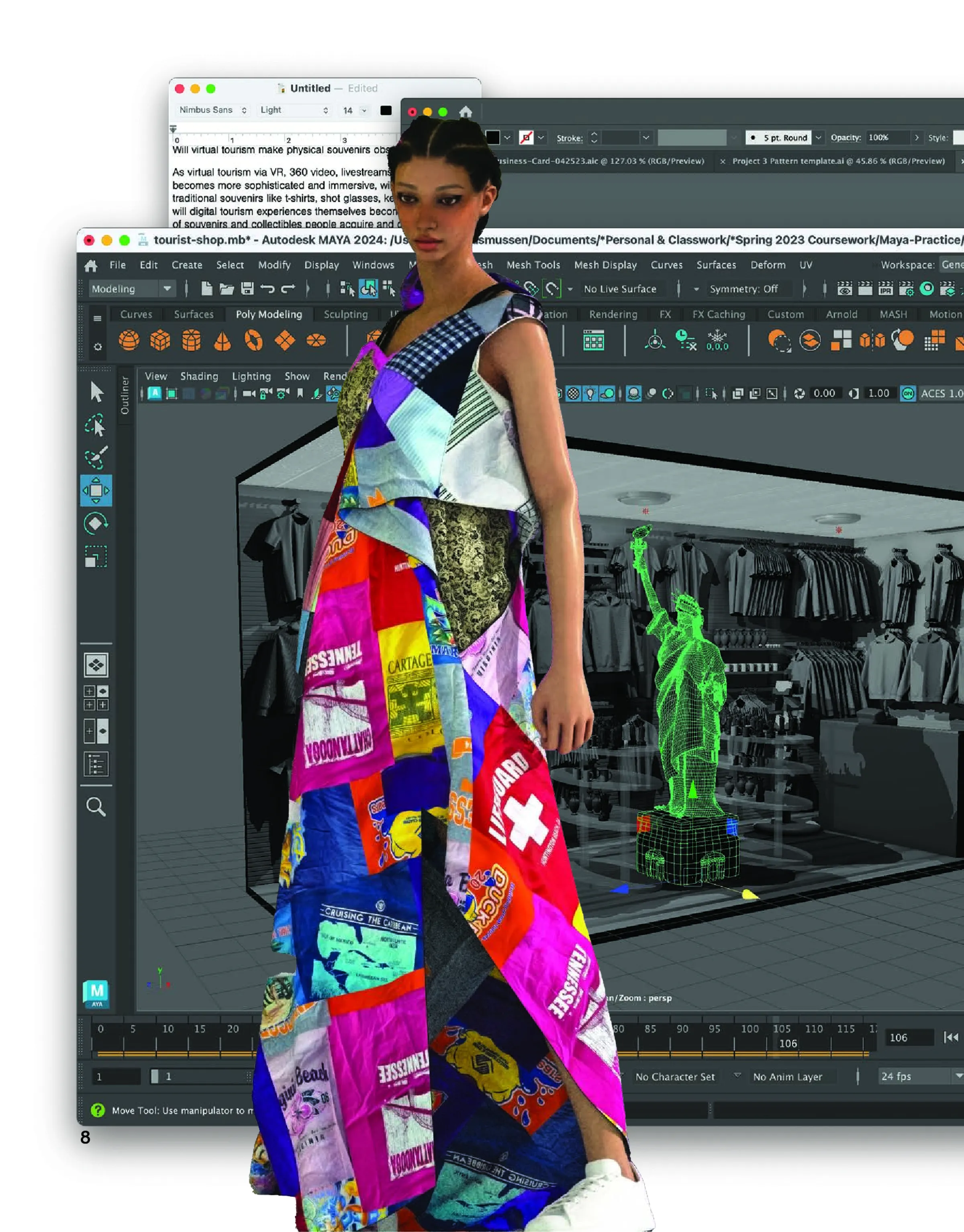This screenshot has width=964, height=1232.
Task: Toggle Use All Lights bulb in the viewport toolbar
Action: (x=590, y=393)
